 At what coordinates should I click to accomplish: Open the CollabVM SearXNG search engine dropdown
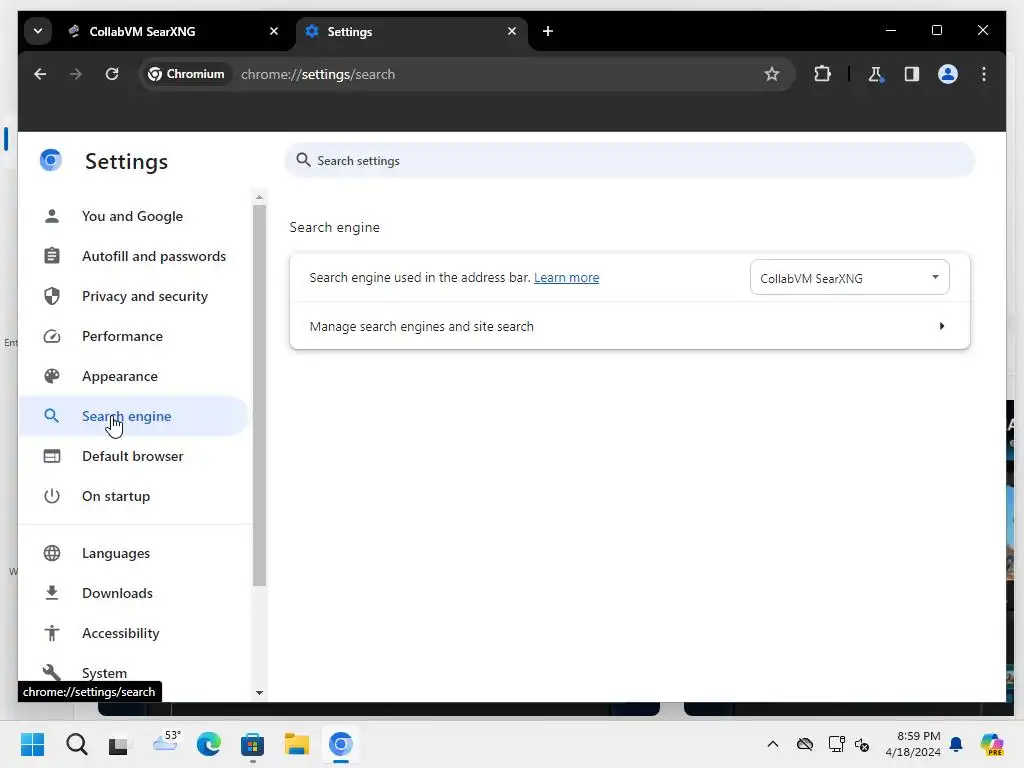coord(850,278)
